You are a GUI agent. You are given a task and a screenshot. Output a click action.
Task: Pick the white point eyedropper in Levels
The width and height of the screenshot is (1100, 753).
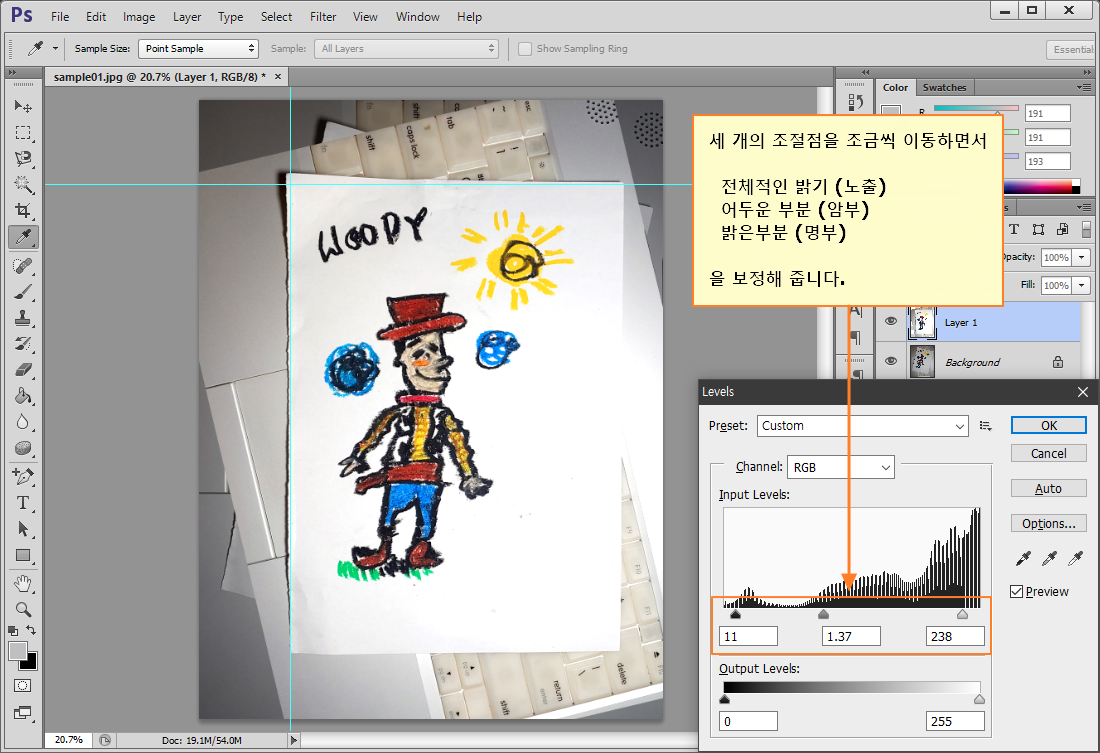[1075, 559]
